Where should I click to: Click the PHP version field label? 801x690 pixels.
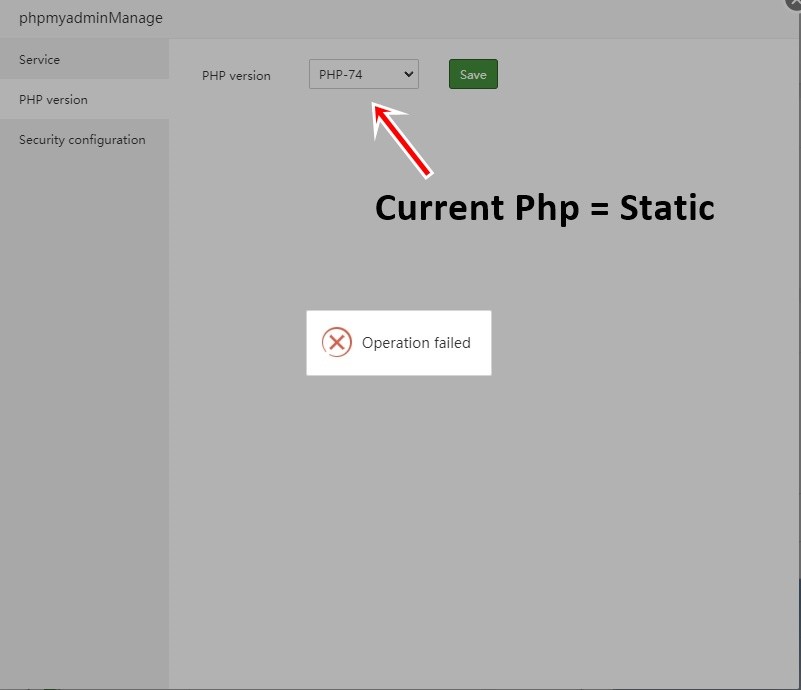pos(236,76)
